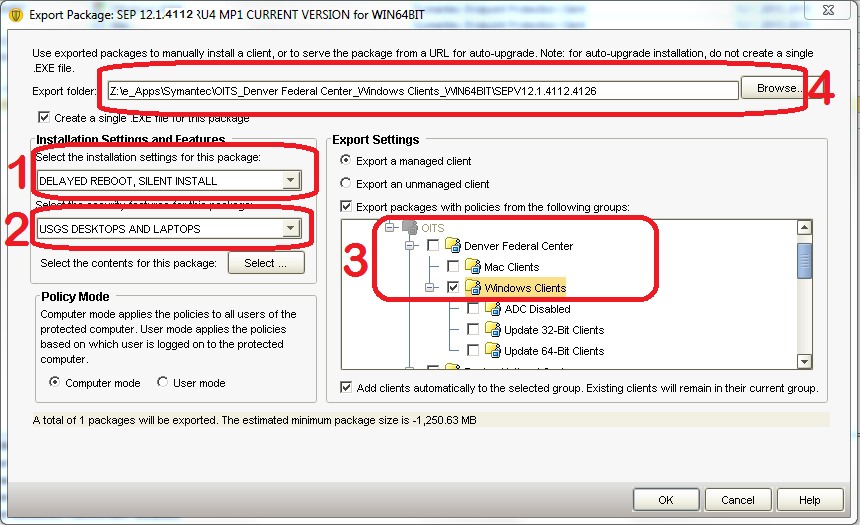Select the Update 32-Bit Clients tree label
Image resolution: width=860 pixels, height=525 pixels.
pyautogui.click(x=554, y=330)
